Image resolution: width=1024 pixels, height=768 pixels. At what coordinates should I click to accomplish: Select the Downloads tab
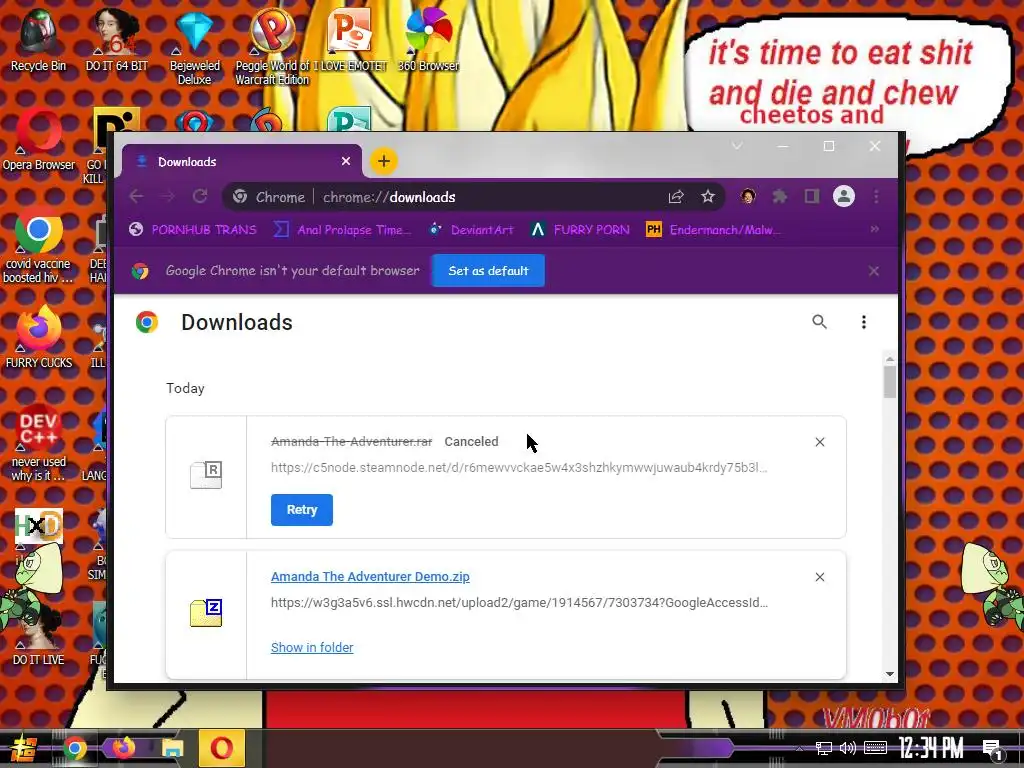[242, 161]
